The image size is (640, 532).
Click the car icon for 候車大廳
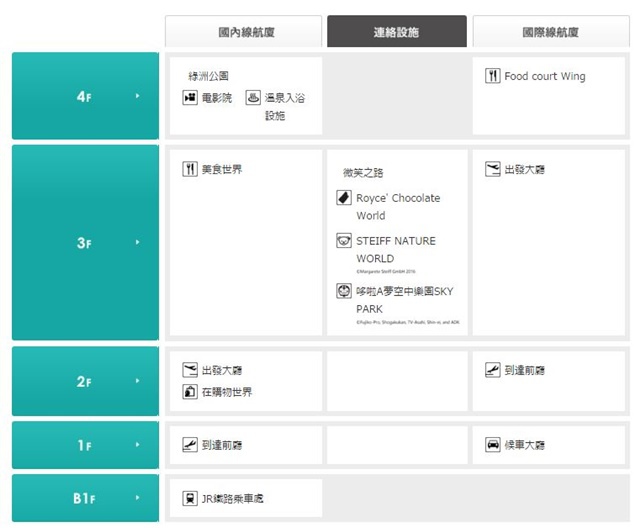click(x=493, y=444)
